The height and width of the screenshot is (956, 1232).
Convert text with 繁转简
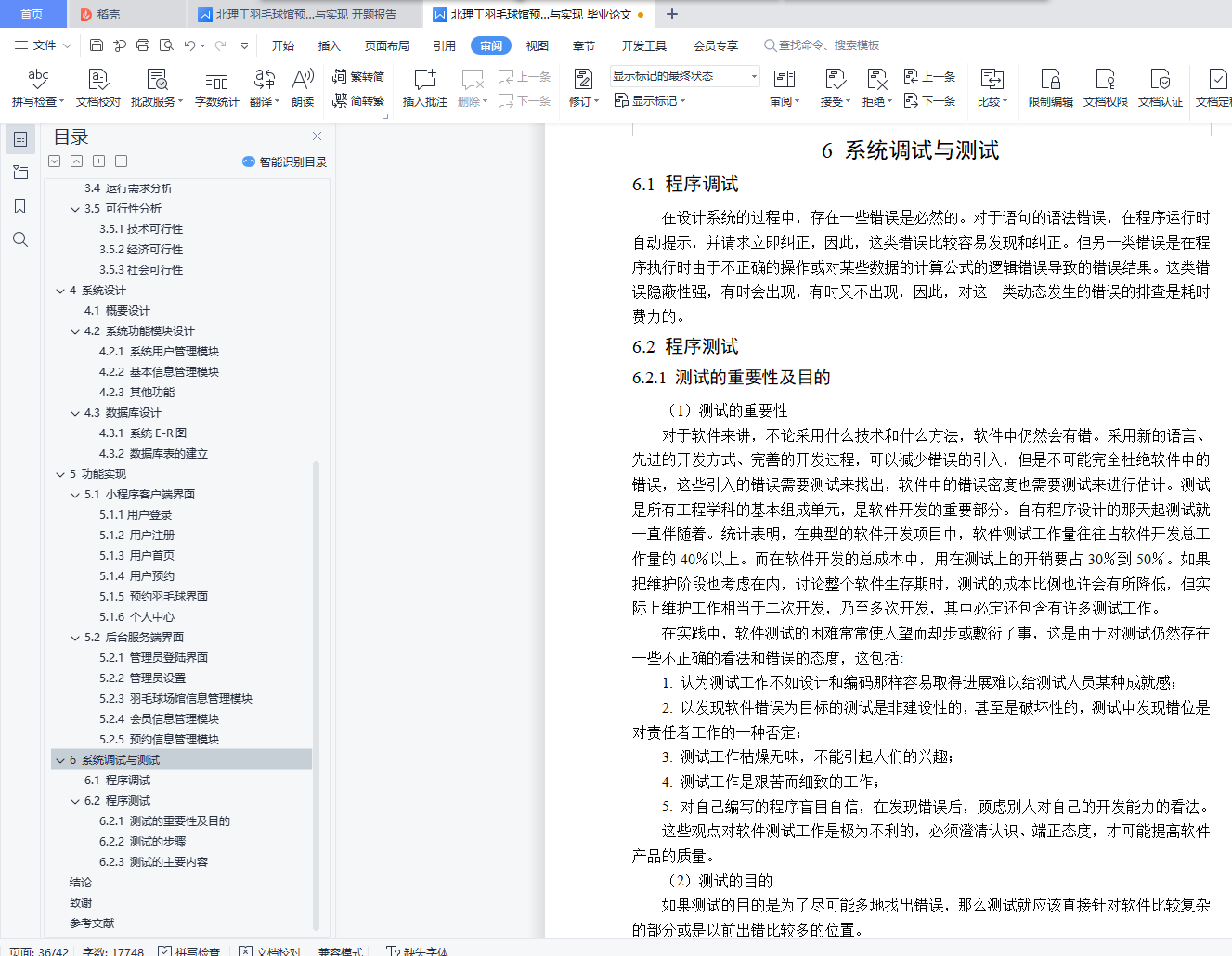[358, 76]
